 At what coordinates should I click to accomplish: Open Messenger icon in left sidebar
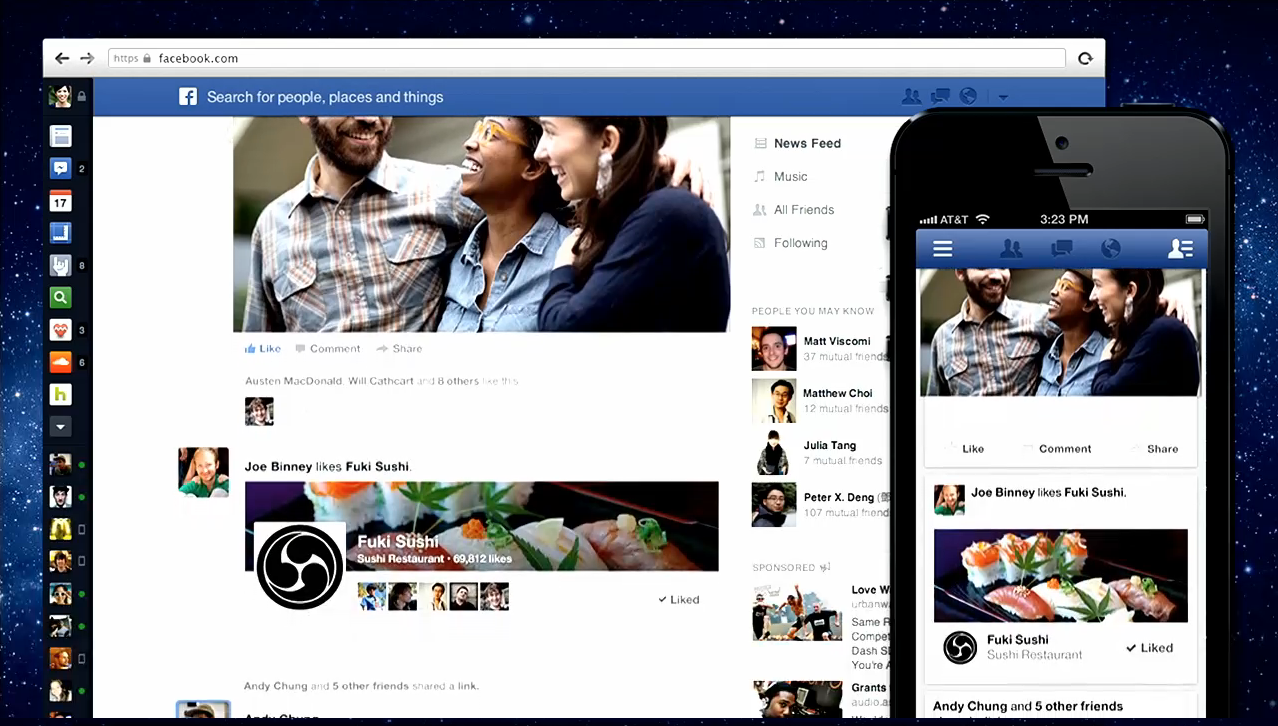coord(60,169)
